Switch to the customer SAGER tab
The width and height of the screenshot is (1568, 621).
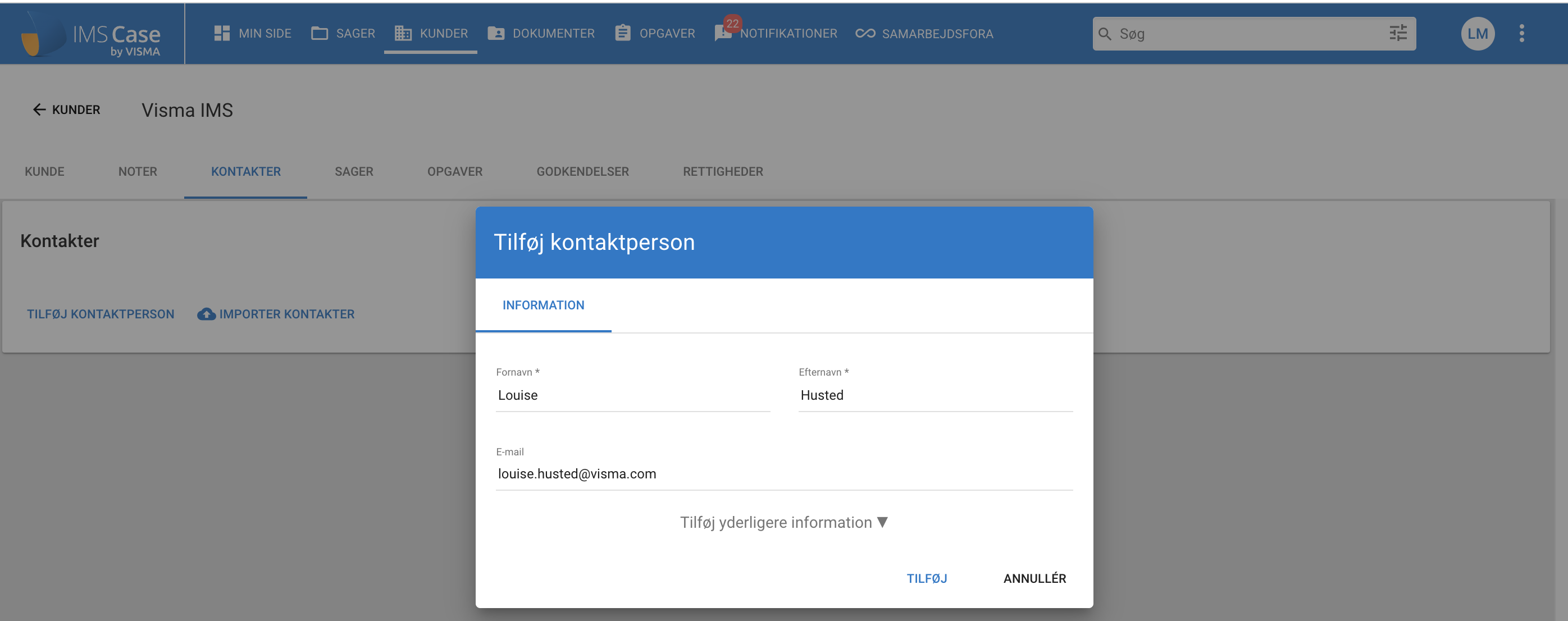(x=354, y=172)
